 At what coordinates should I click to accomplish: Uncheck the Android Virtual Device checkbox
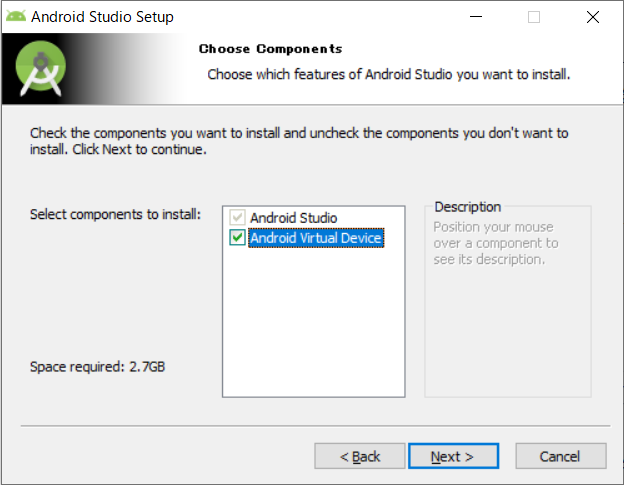(x=237, y=238)
